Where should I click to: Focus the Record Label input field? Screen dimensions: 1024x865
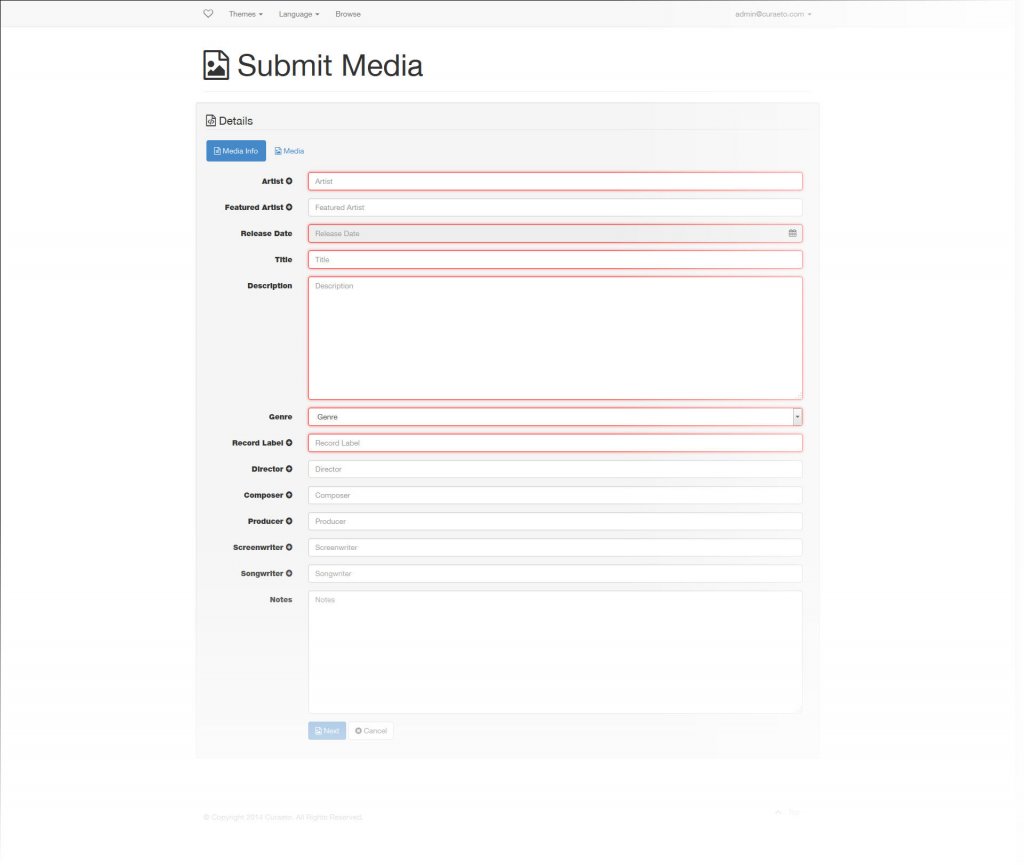click(x=555, y=443)
